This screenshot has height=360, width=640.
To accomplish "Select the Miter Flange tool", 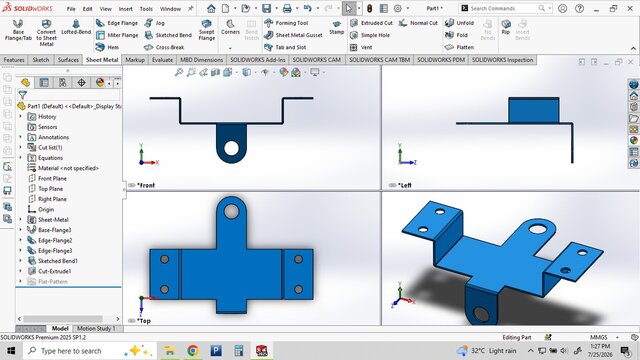I will coord(117,35).
